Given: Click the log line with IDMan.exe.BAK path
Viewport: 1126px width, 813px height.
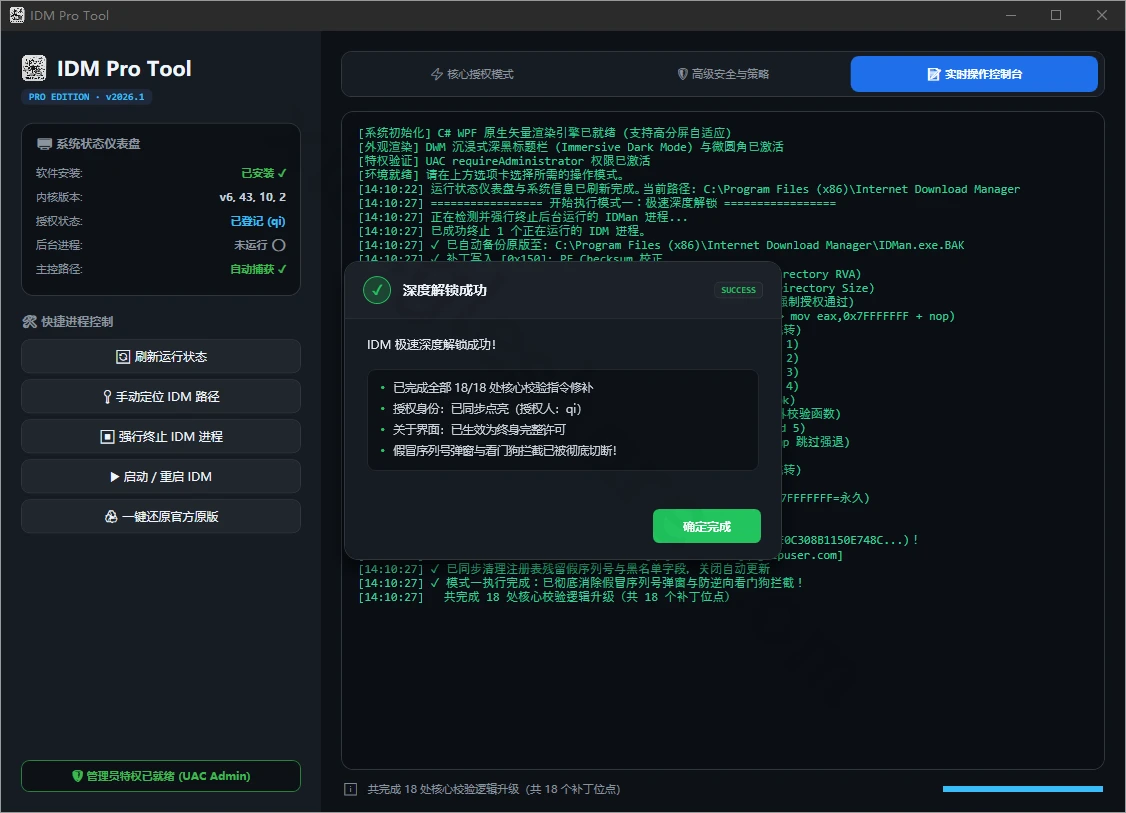Looking at the screenshot, I should tap(661, 245).
